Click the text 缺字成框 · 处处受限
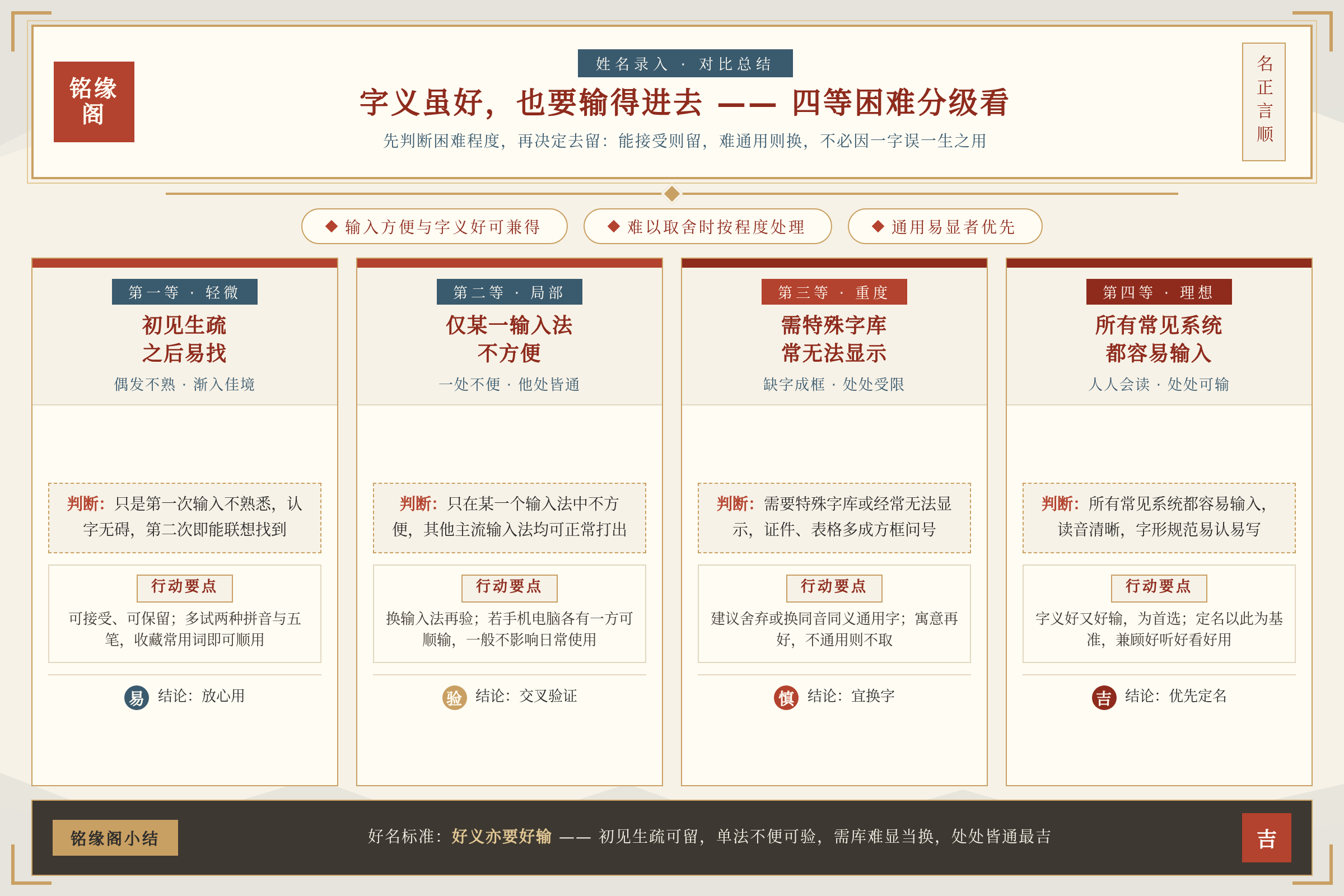The image size is (1344, 896). click(834, 384)
